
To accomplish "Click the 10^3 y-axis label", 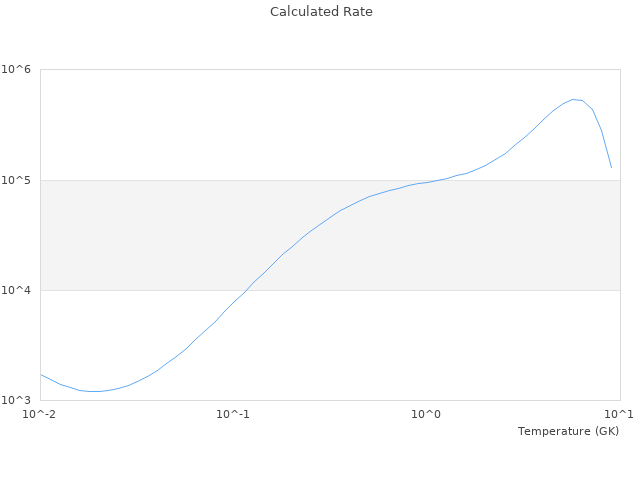I will (x=16, y=400).
